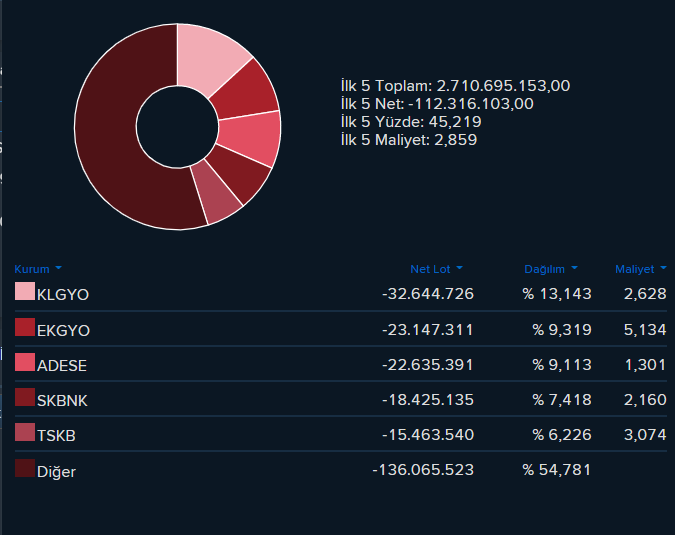This screenshot has width=675, height=535.
Task: Select the EKGYO row label
Action: [63, 331]
